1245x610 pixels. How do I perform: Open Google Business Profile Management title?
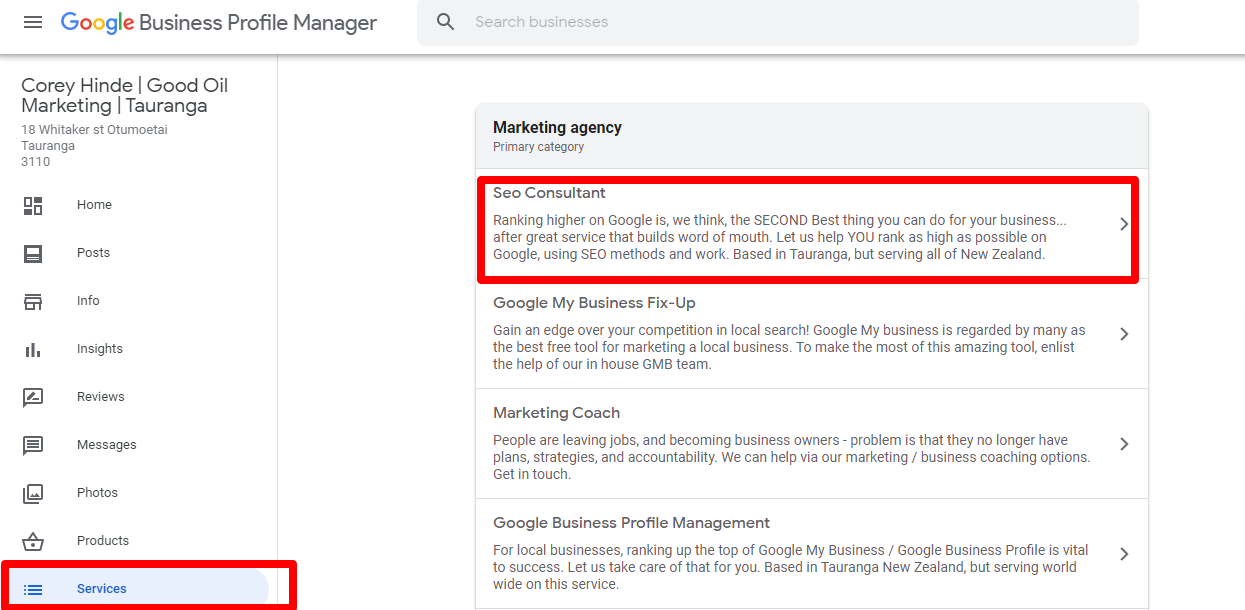631,523
